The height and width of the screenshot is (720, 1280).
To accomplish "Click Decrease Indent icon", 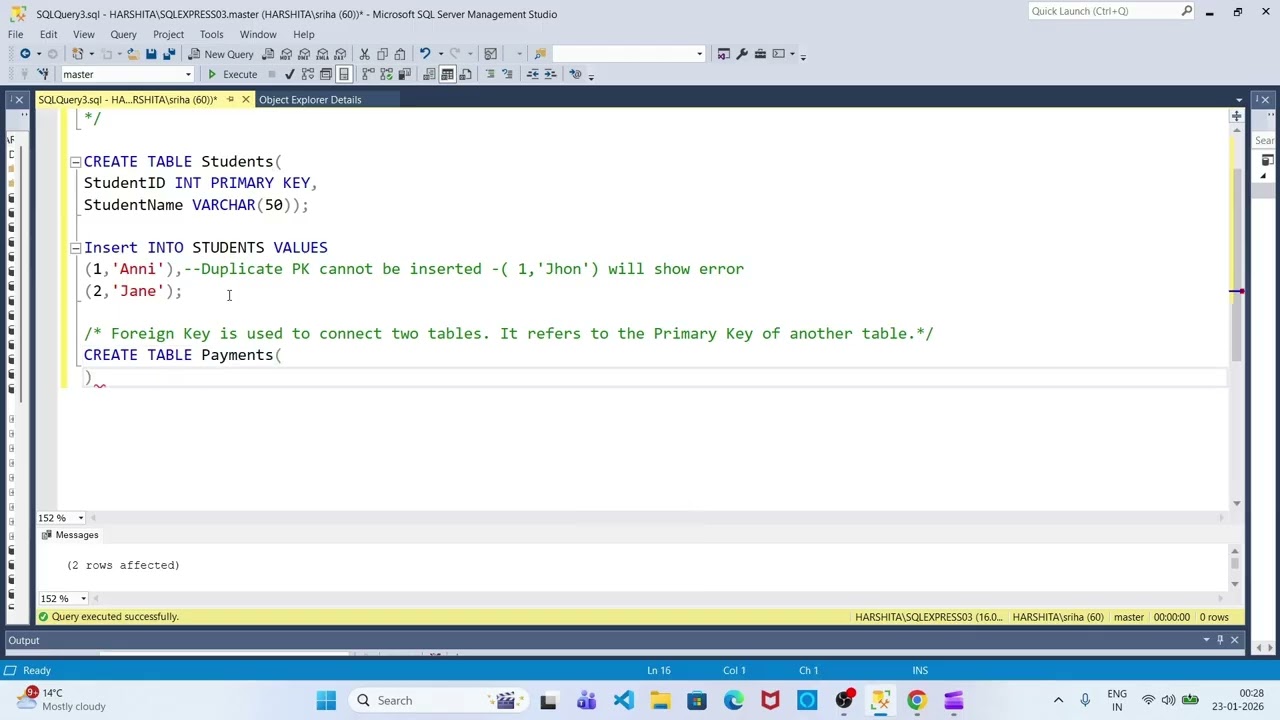I will tap(533, 74).
